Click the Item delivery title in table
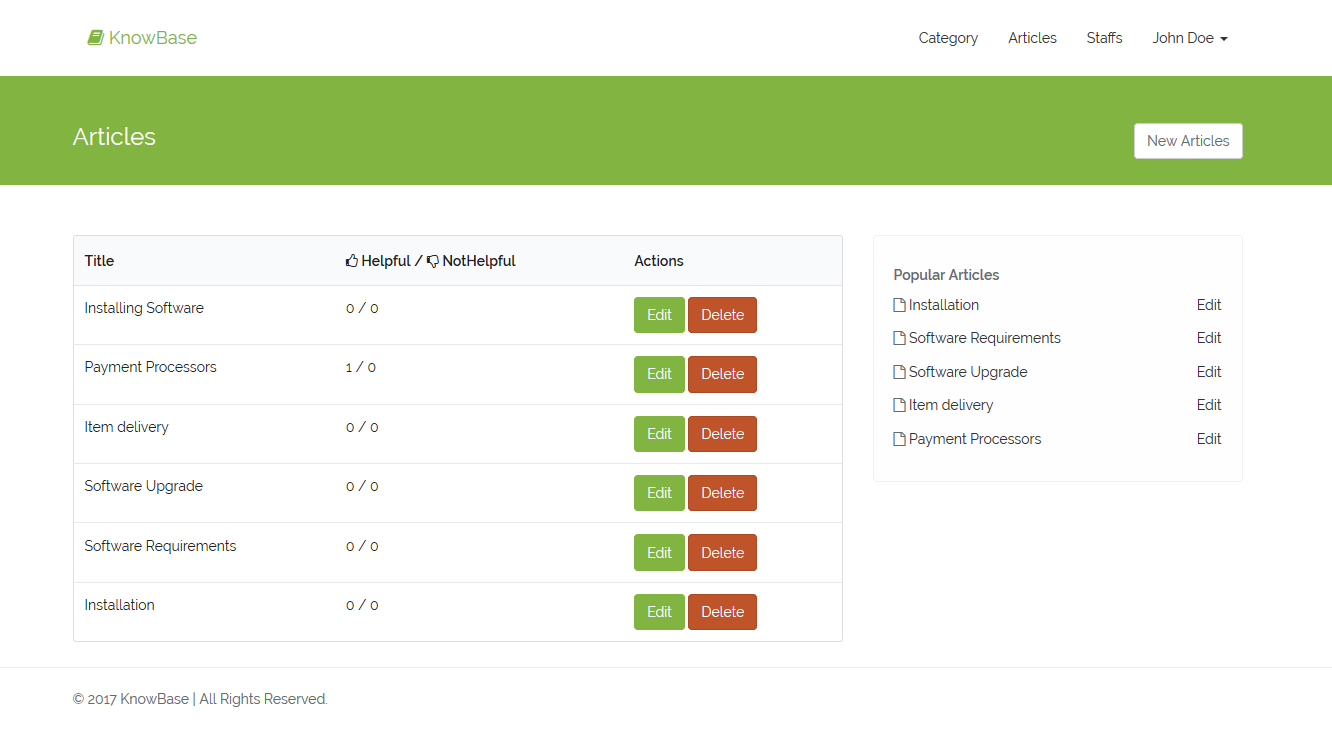 pyautogui.click(x=126, y=427)
